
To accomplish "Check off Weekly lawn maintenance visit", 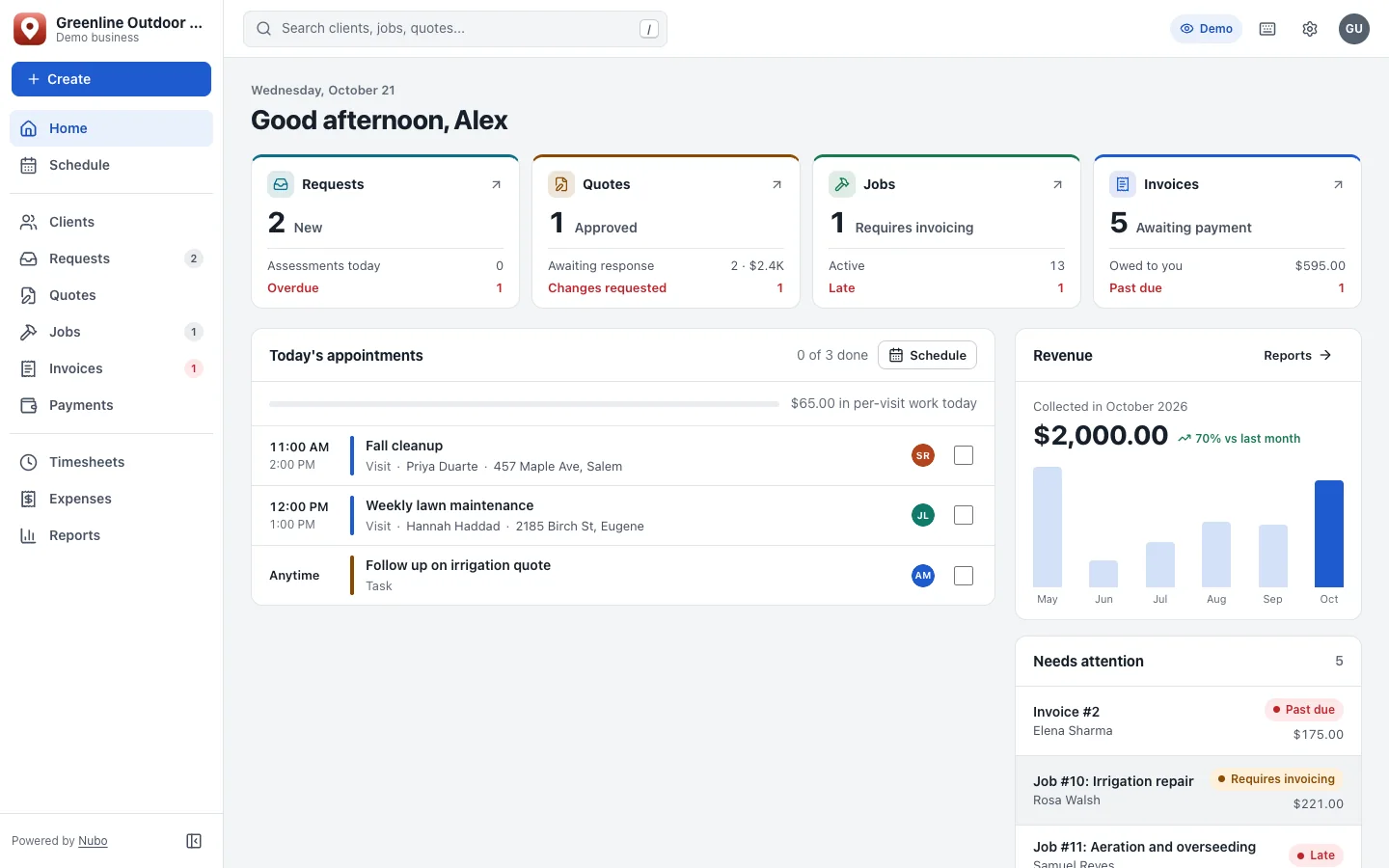I will [x=964, y=515].
